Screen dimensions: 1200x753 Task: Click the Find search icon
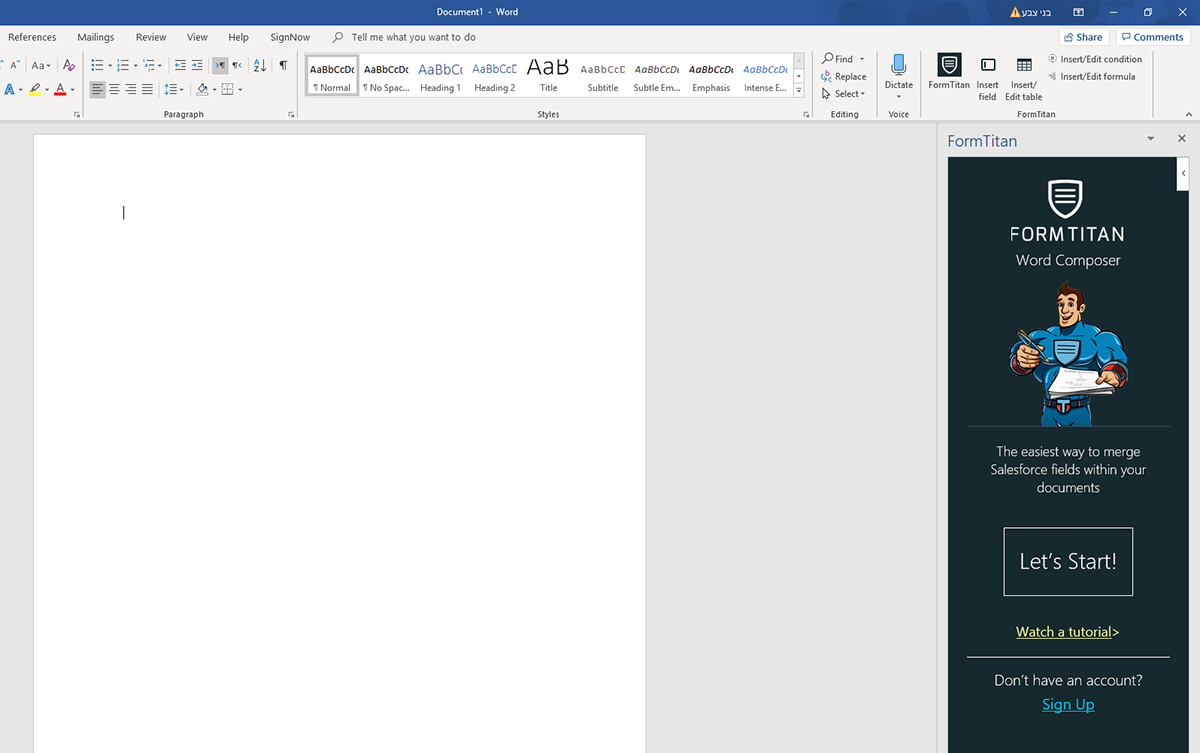point(827,59)
